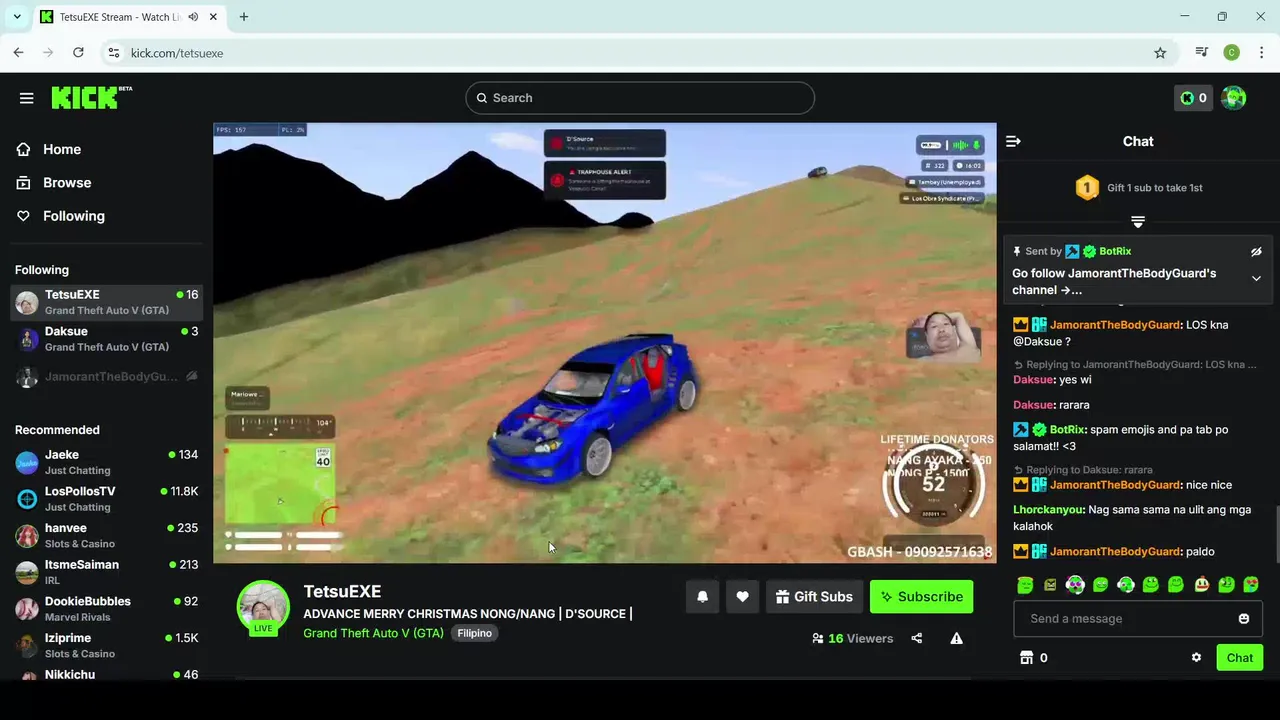This screenshot has width=1280, height=720.
Task: Reload the page
Action: click(x=78, y=53)
